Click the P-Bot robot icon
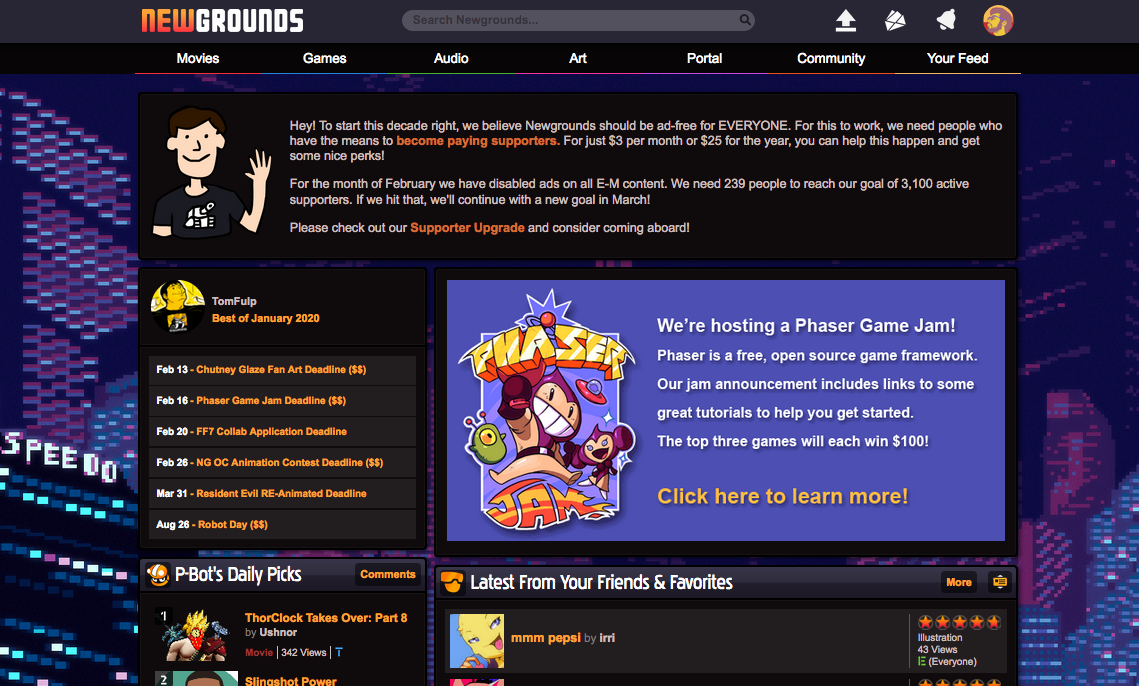The image size is (1139, 686). (158, 575)
